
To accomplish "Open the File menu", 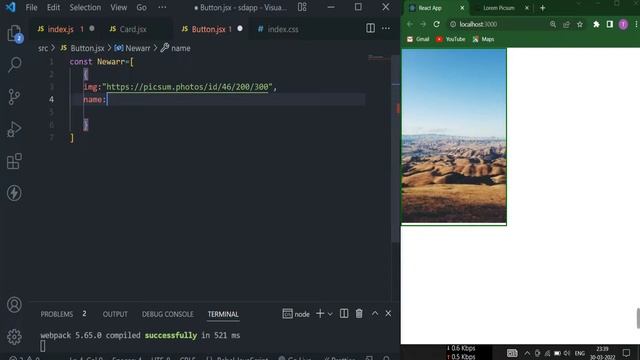I will [x=31, y=7].
